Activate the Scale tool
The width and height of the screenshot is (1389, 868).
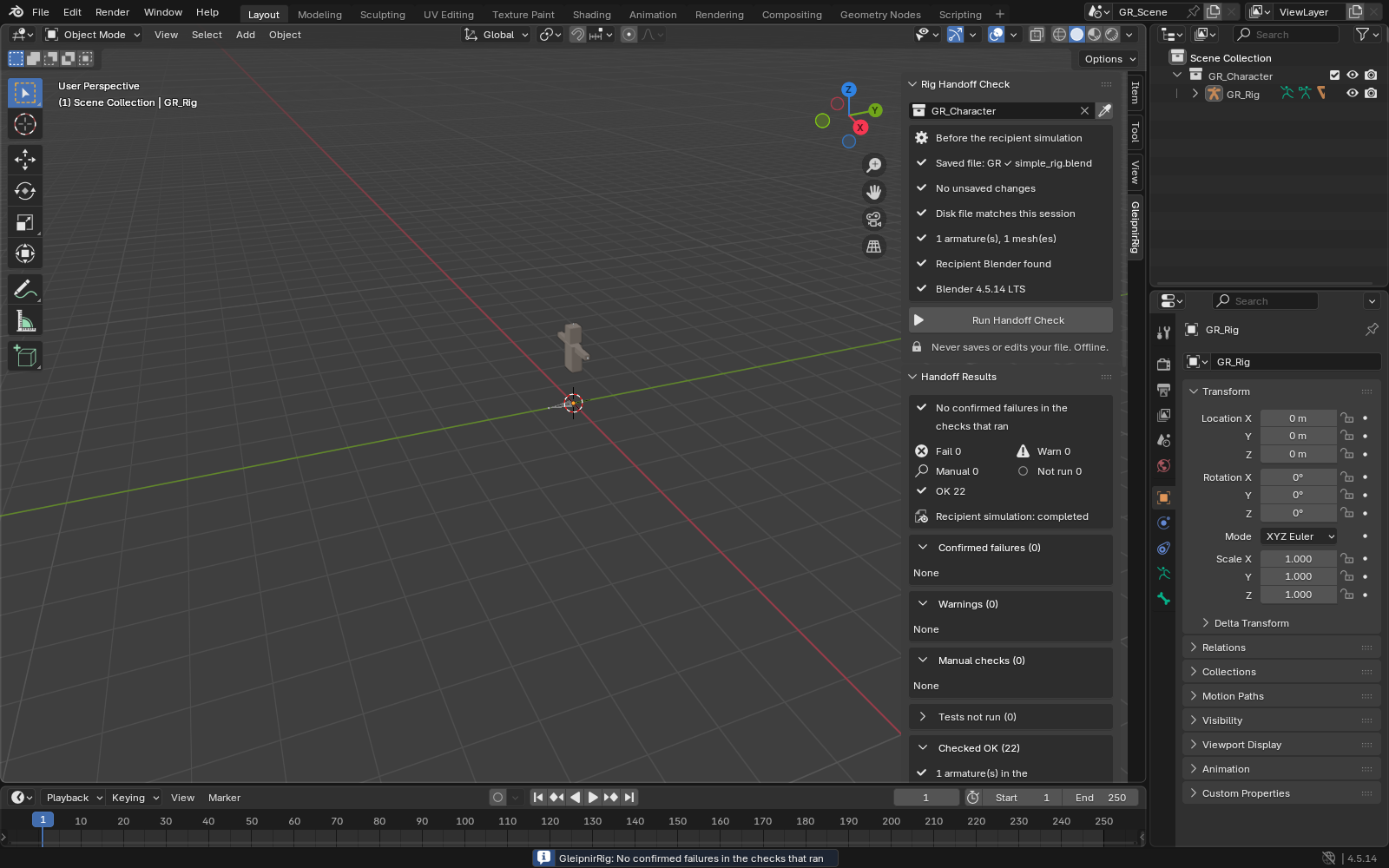(x=25, y=222)
